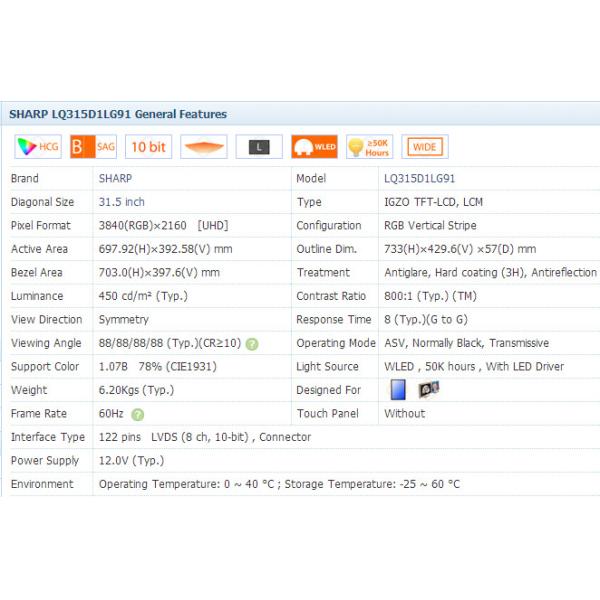Viewport: 600px width, 600px height.
Task: Click the Model row label
Action: click(x=311, y=178)
